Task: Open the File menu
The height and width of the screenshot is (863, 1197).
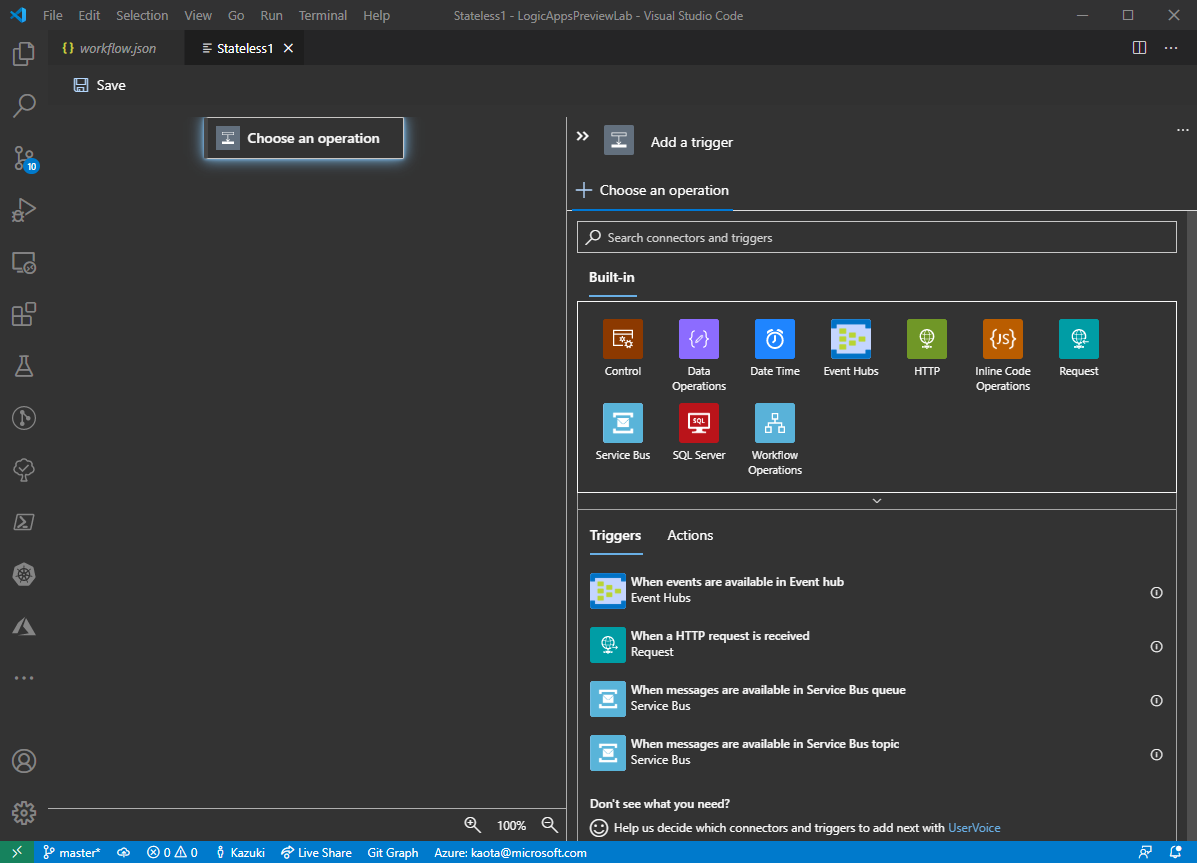Action: coord(53,15)
